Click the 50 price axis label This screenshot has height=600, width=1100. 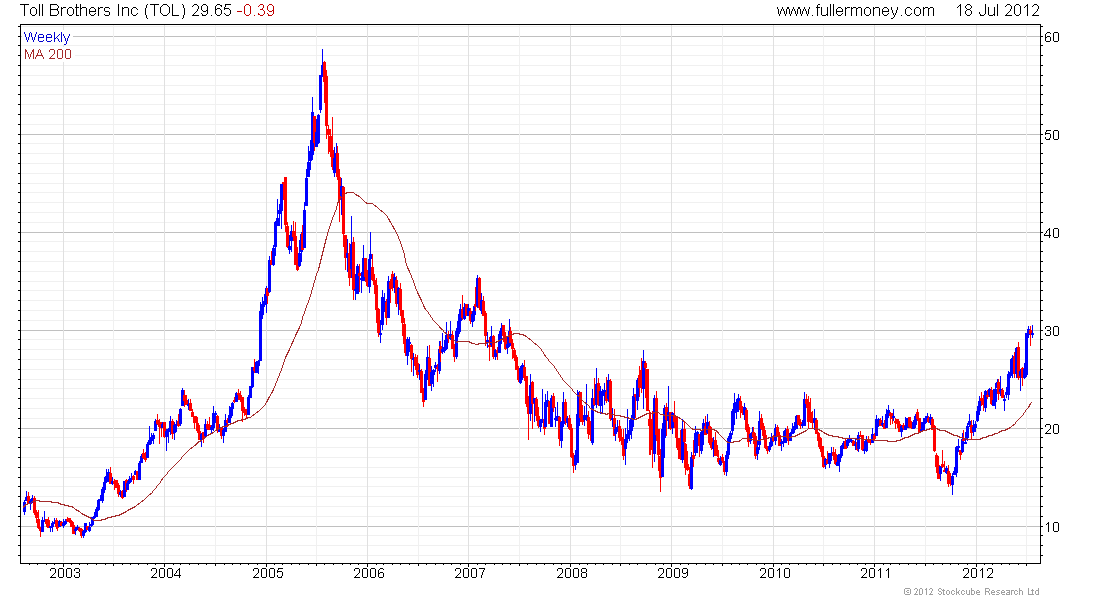[1052, 135]
